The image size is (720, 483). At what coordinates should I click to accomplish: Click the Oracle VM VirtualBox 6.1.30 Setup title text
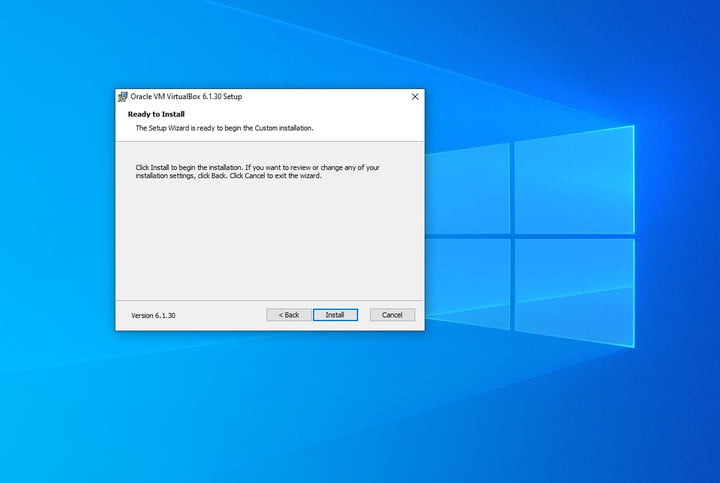(186, 96)
